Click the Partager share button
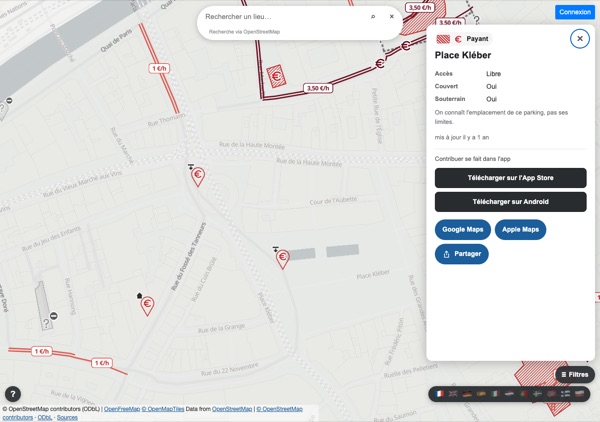Image resolution: width=600 pixels, height=422 pixels. [461, 254]
